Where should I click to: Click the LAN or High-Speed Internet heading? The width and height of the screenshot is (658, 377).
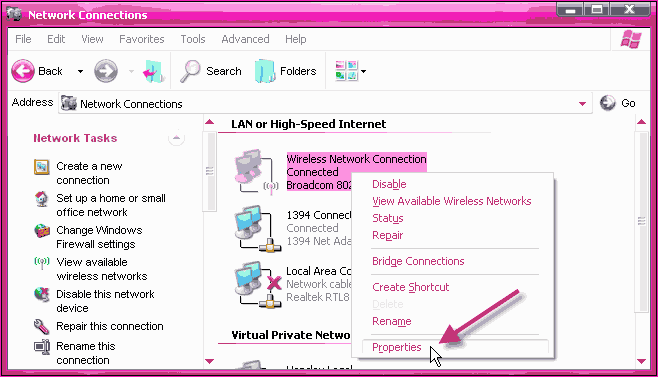[308, 124]
